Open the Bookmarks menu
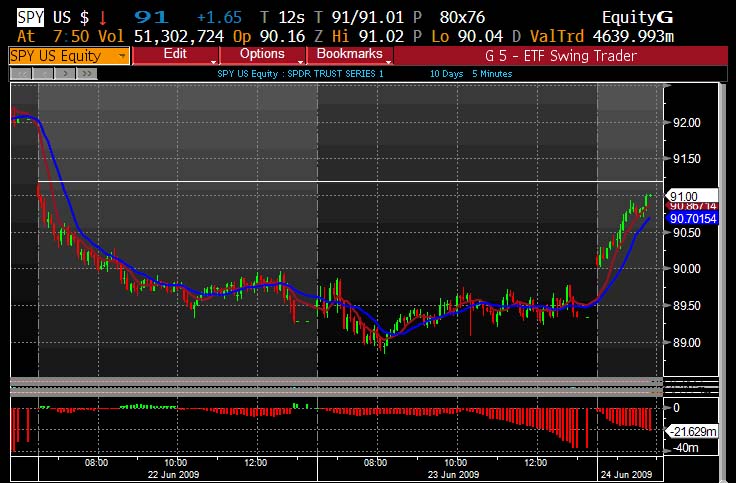The height and width of the screenshot is (483, 736). pos(350,55)
